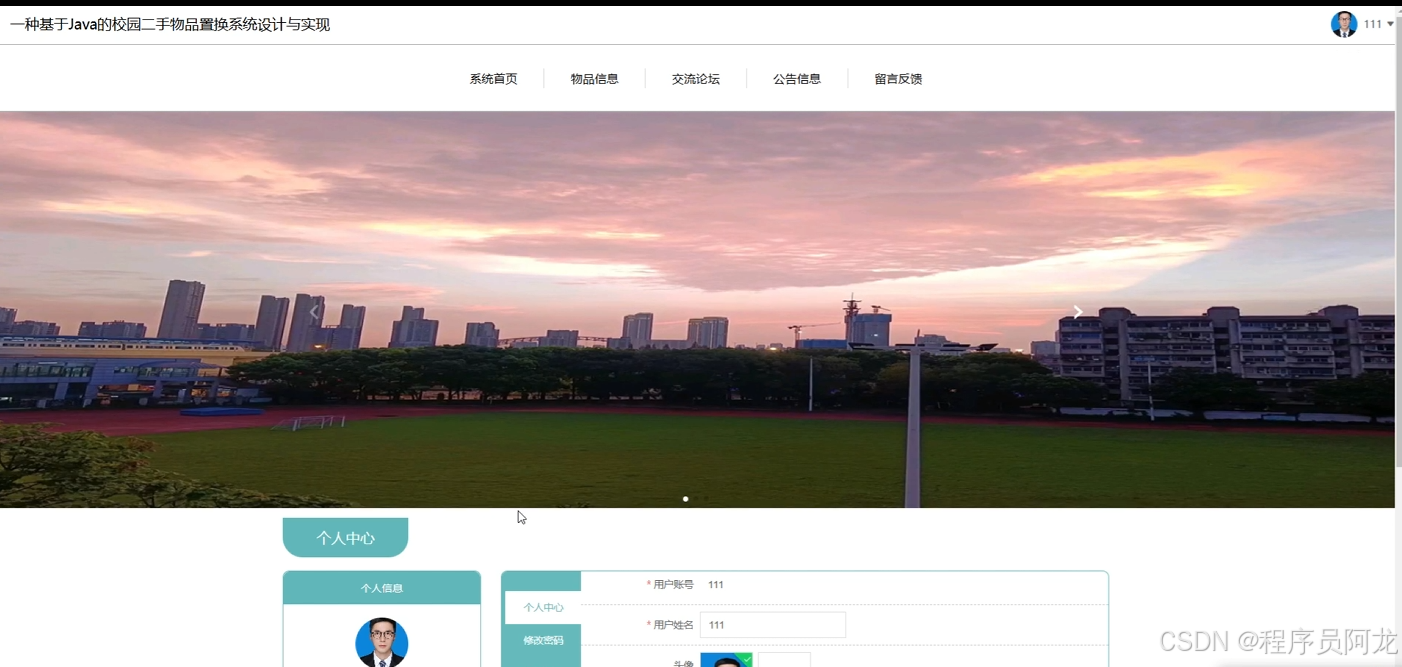Click the campus sunset banner image
This screenshot has height=667, width=1402.
(697, 309)
